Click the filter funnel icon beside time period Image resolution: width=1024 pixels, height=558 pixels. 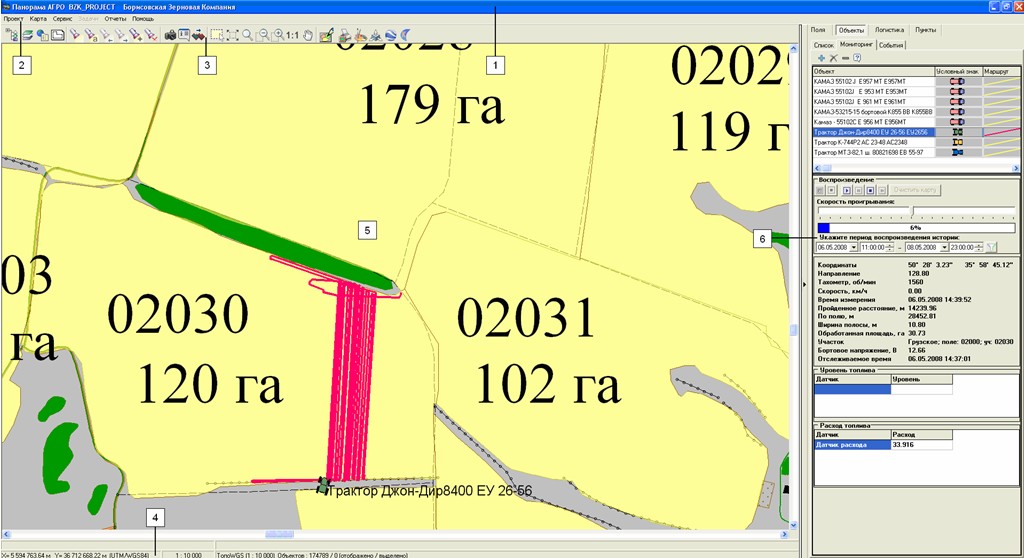tap(992, 247)
